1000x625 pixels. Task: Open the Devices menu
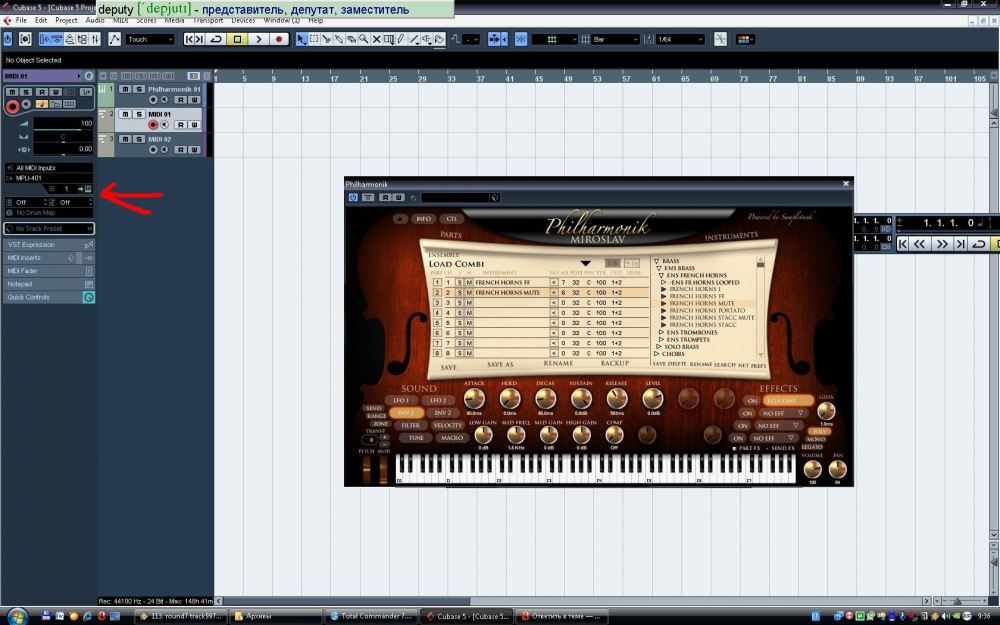coord(243,20)
